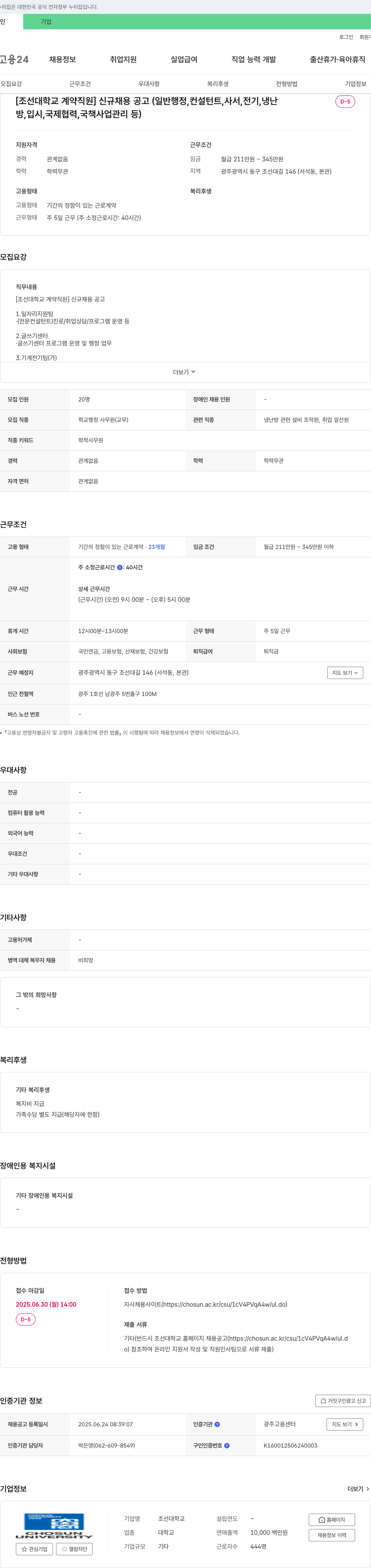Viewport: 371px width, 1568px height.
Task: Click the 로그인 link
Action: tap(346, 37)
